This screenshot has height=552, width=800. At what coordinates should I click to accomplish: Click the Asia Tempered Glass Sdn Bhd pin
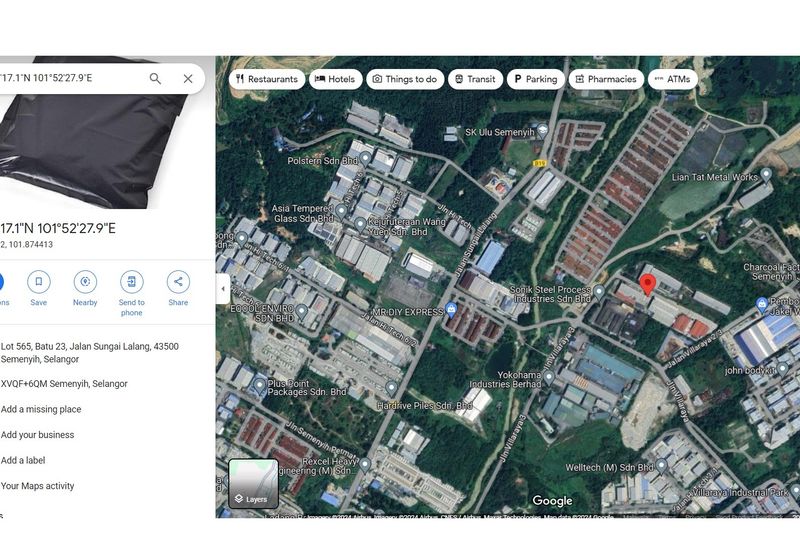341,210
